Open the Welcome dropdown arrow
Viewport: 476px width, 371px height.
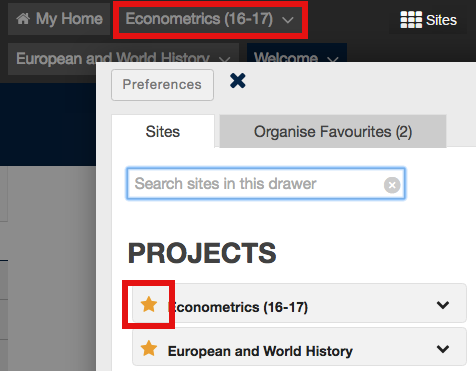point(333,60)
